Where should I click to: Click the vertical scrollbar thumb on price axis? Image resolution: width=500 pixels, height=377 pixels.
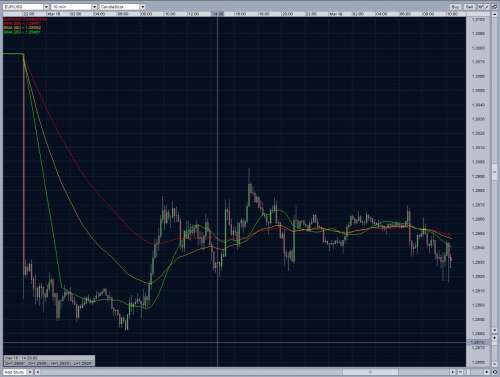[494, 171]
